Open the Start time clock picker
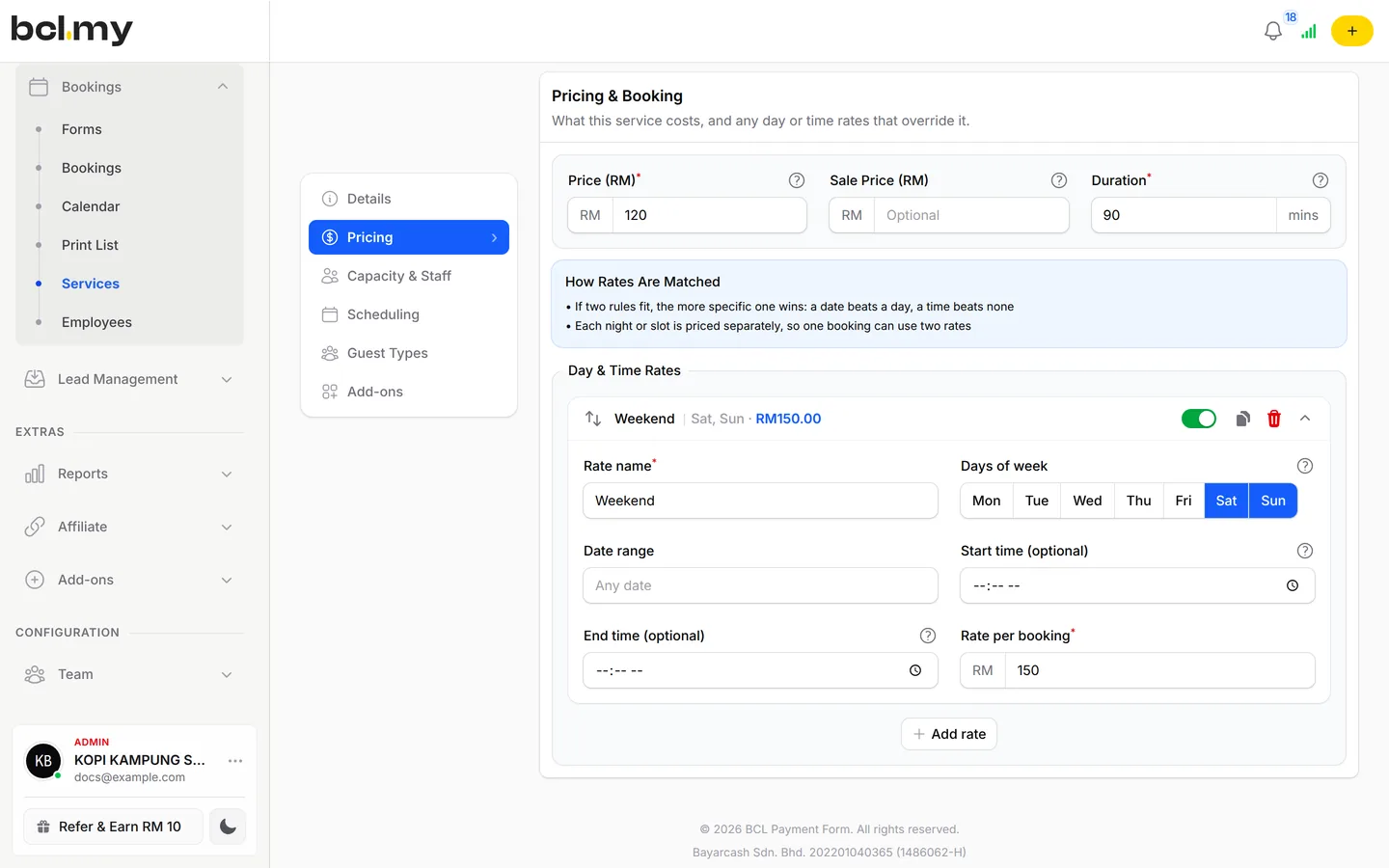 tap(1293, 585)
